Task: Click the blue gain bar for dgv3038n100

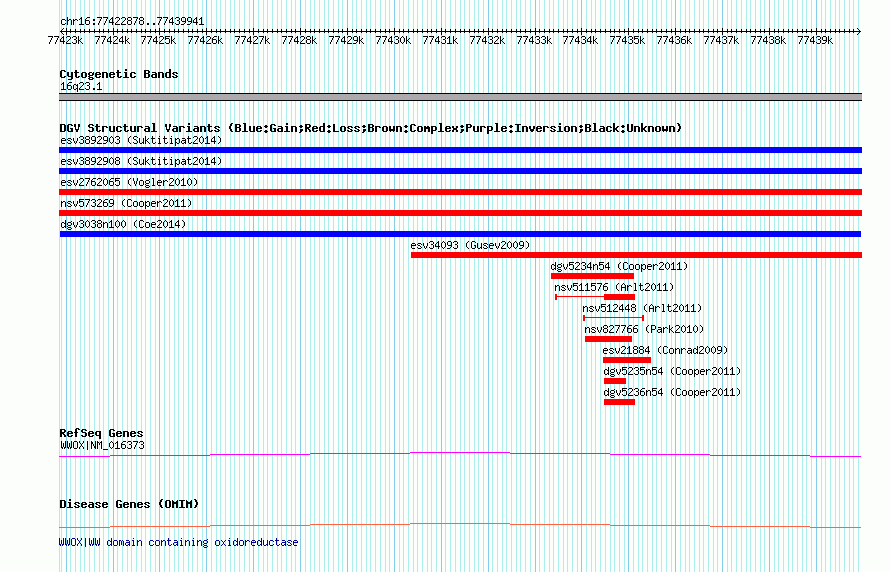Action: (460, 234)
